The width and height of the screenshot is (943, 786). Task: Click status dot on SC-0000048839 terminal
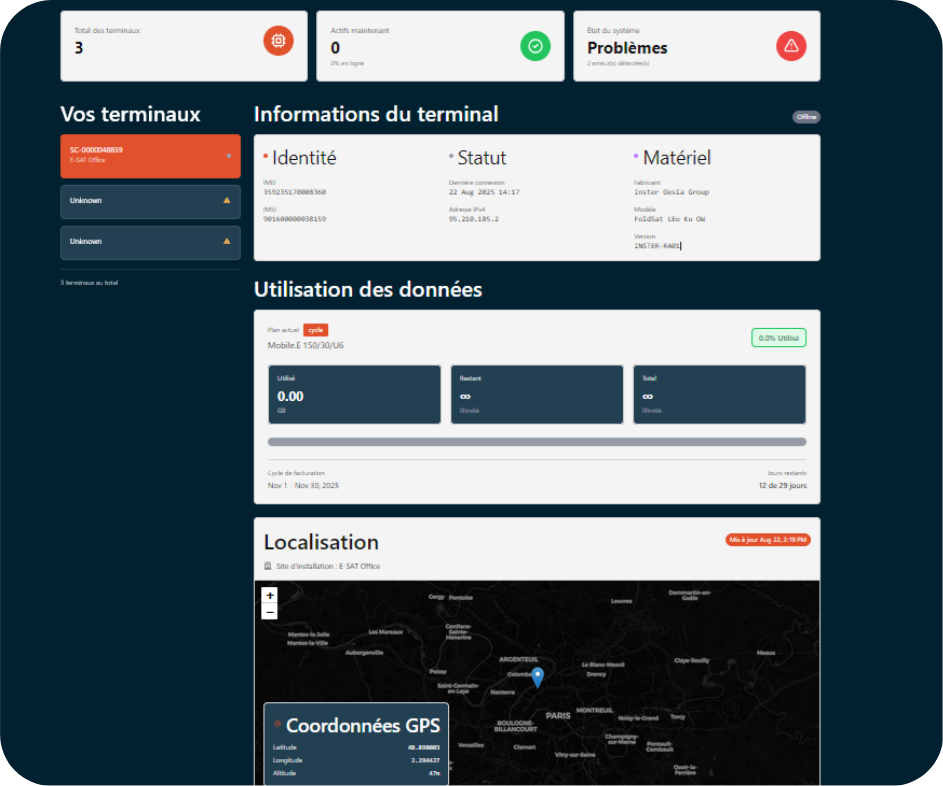229,155
